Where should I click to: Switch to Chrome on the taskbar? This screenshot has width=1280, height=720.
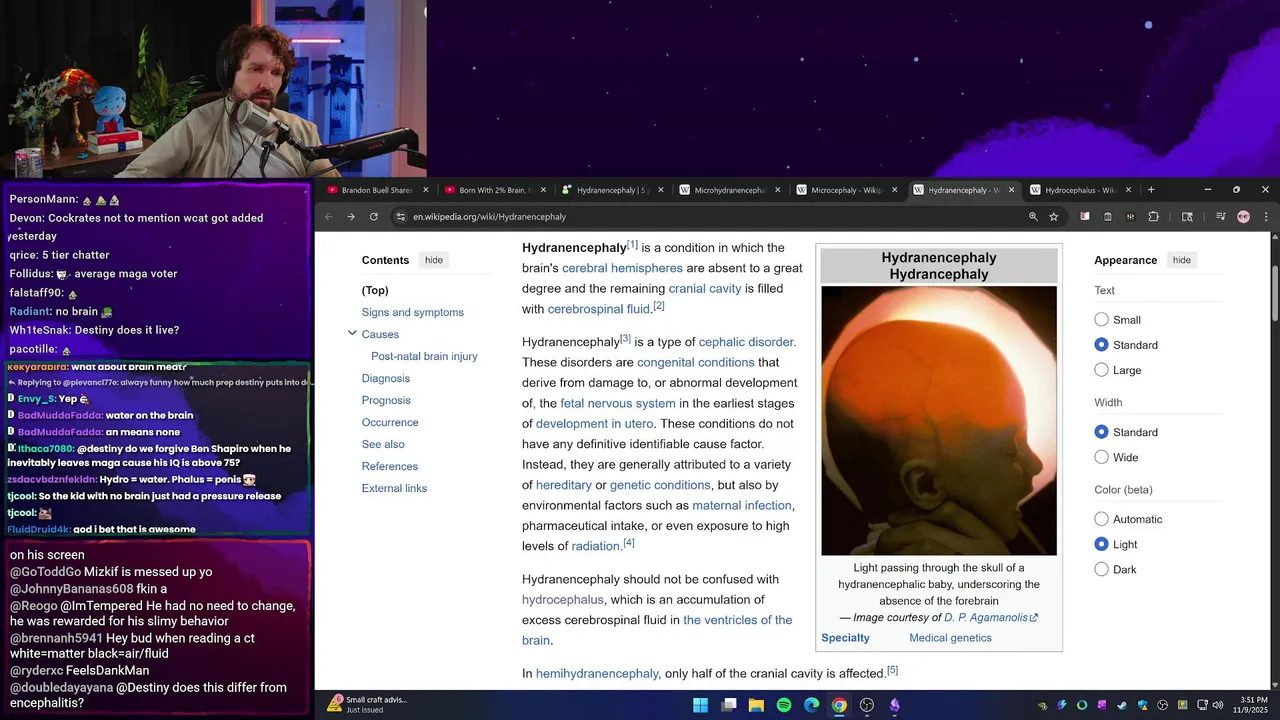839,705
